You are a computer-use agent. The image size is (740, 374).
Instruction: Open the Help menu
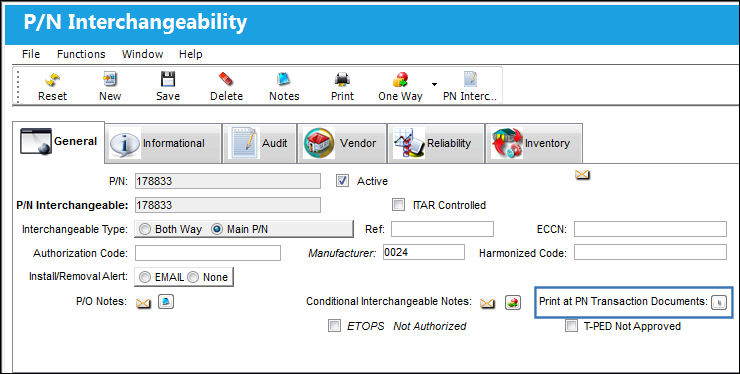click(191, 54)
